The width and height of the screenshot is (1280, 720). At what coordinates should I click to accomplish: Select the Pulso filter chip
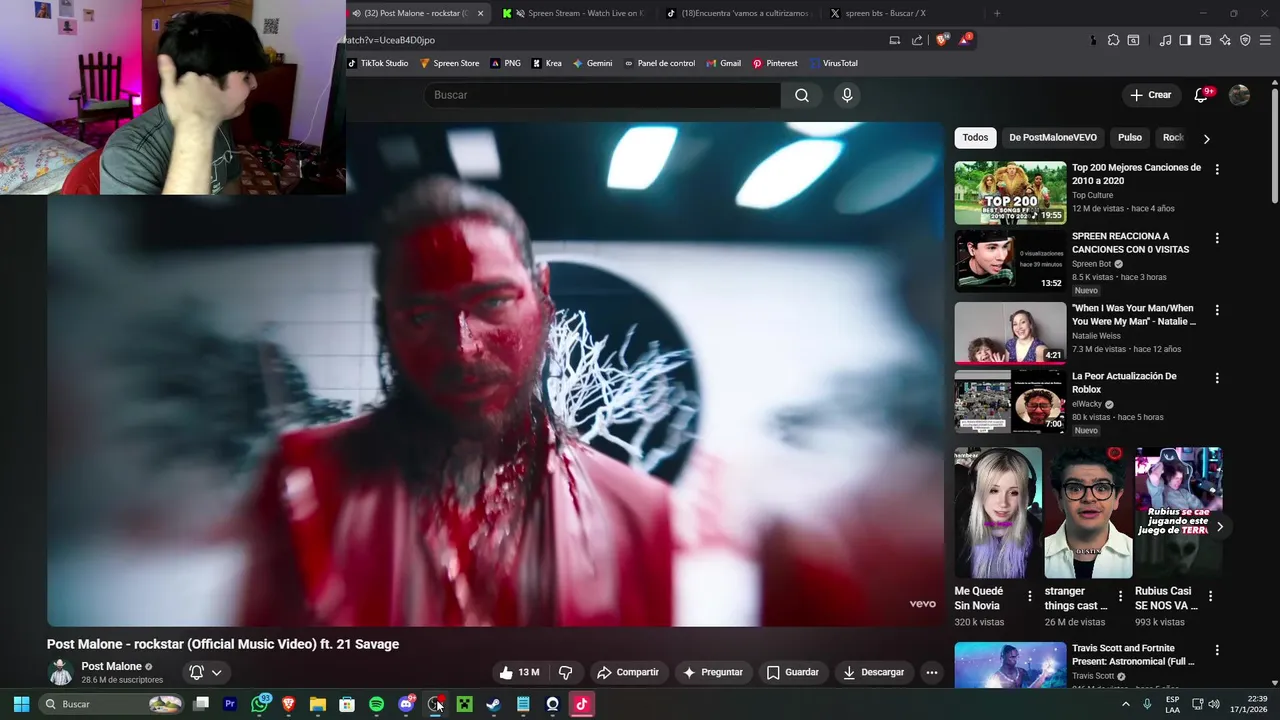pos(1129,138)
